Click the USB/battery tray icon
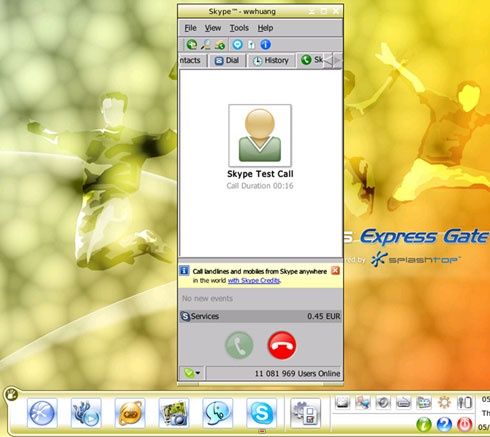The image size is (490, 437). [465, 402]
